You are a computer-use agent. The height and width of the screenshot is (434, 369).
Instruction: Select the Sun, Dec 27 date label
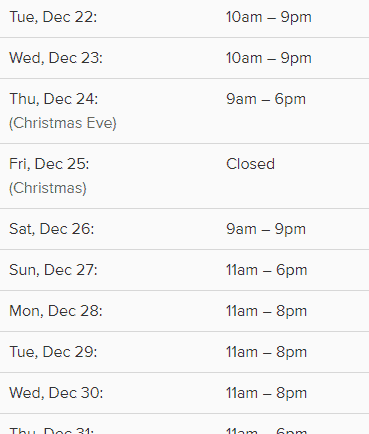[x=53, y=270]
